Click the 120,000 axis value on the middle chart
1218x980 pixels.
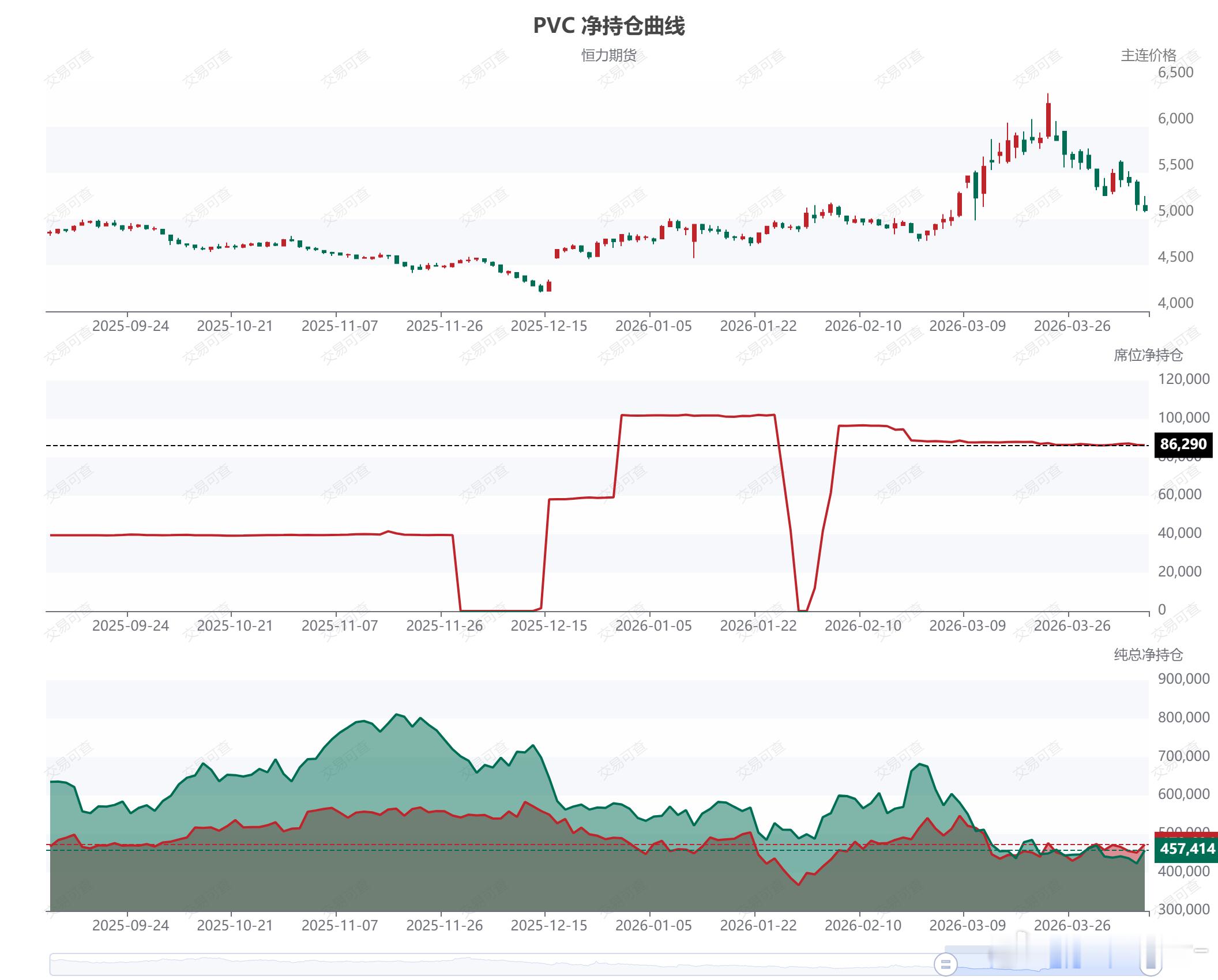tap(1183, 379)
